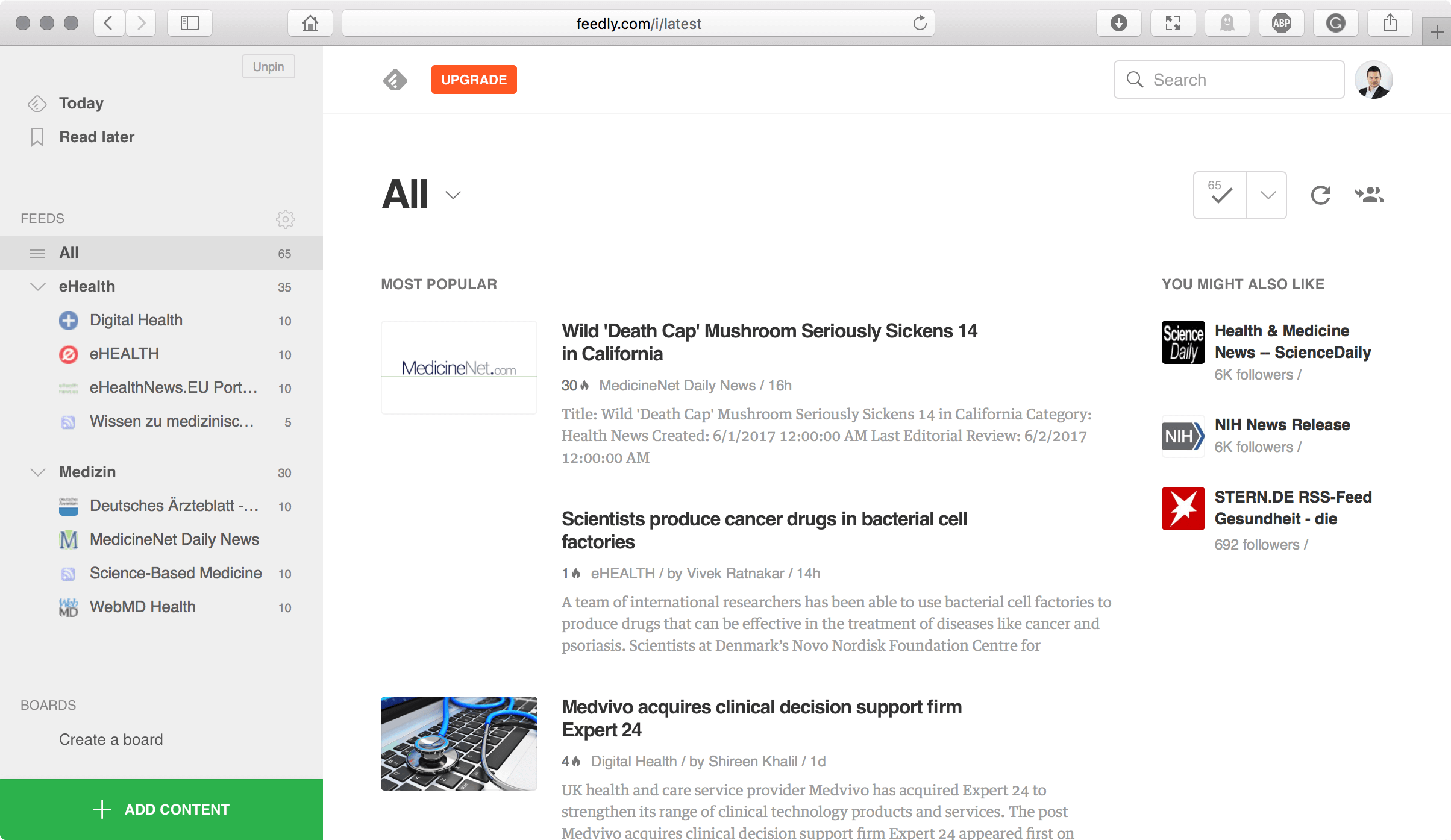Click the Science Daily logo icon

[1183, 342]
